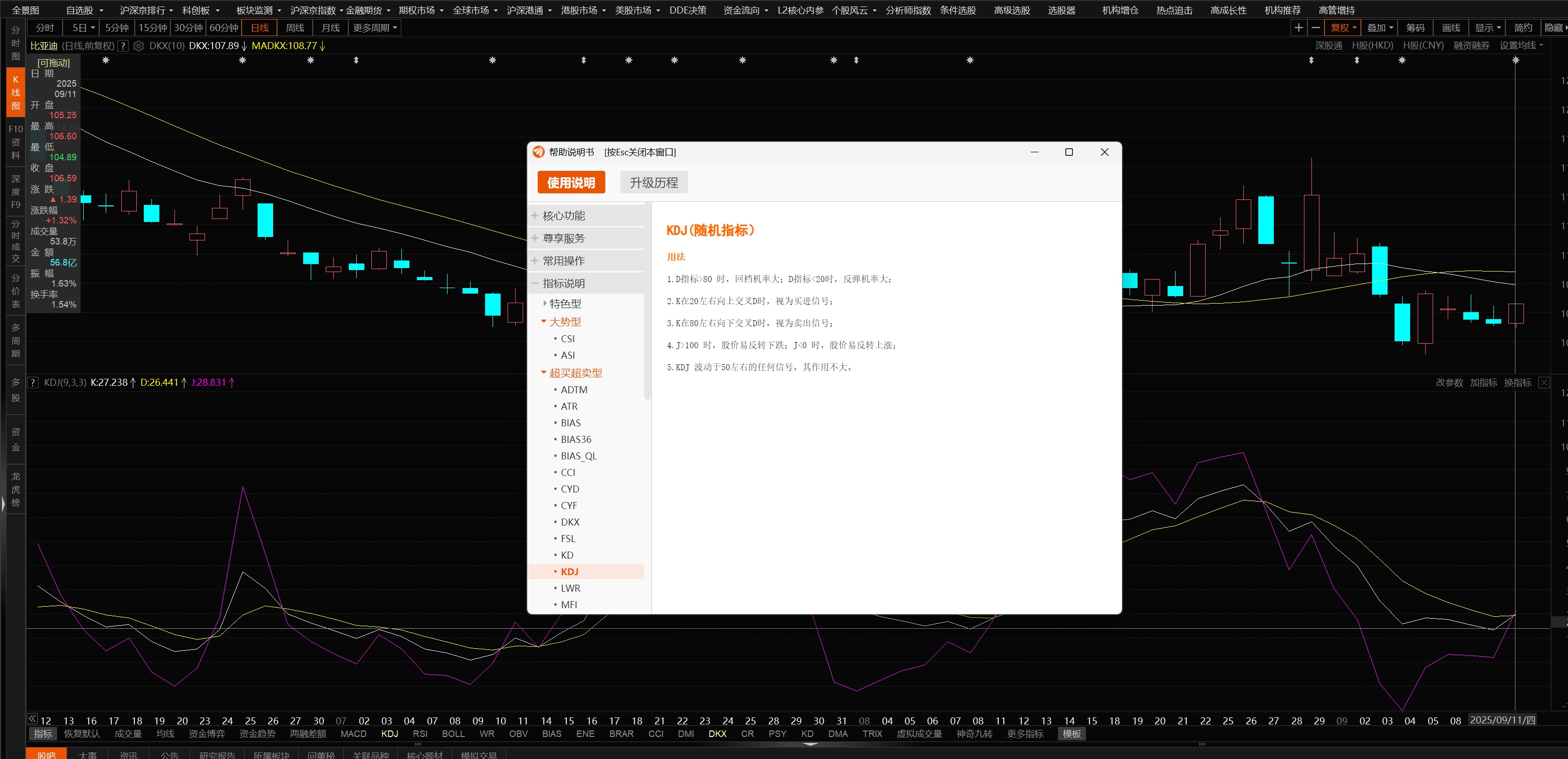Click the help tree vertical scrollbar

click(x=647, y=301)
